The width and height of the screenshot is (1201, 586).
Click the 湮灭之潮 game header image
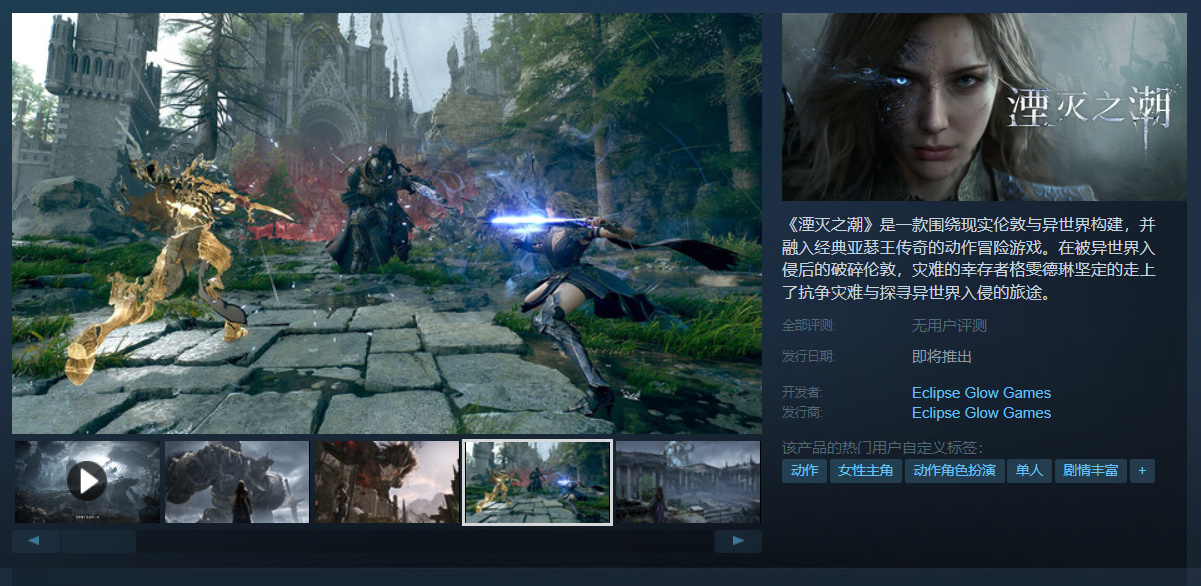[984, 107]
